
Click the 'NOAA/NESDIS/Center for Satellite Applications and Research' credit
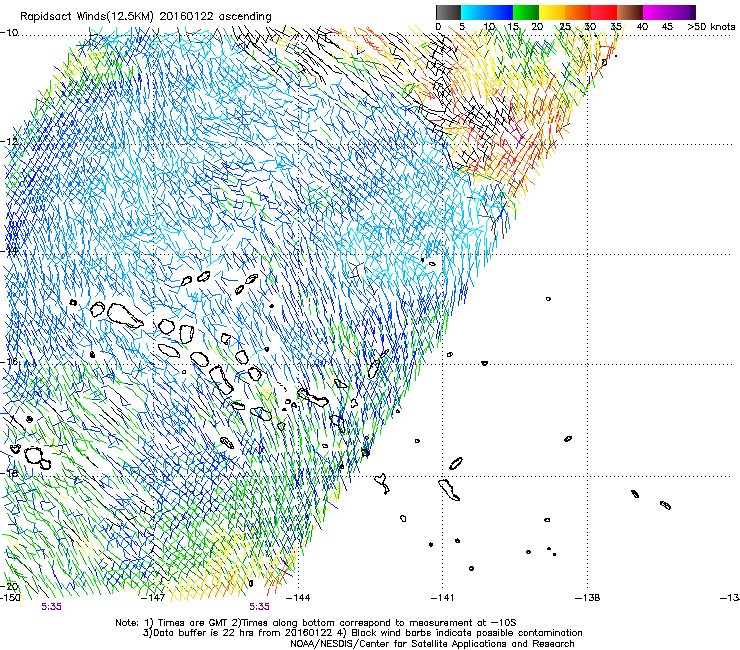pyautogui.click(x=432, y=644)
